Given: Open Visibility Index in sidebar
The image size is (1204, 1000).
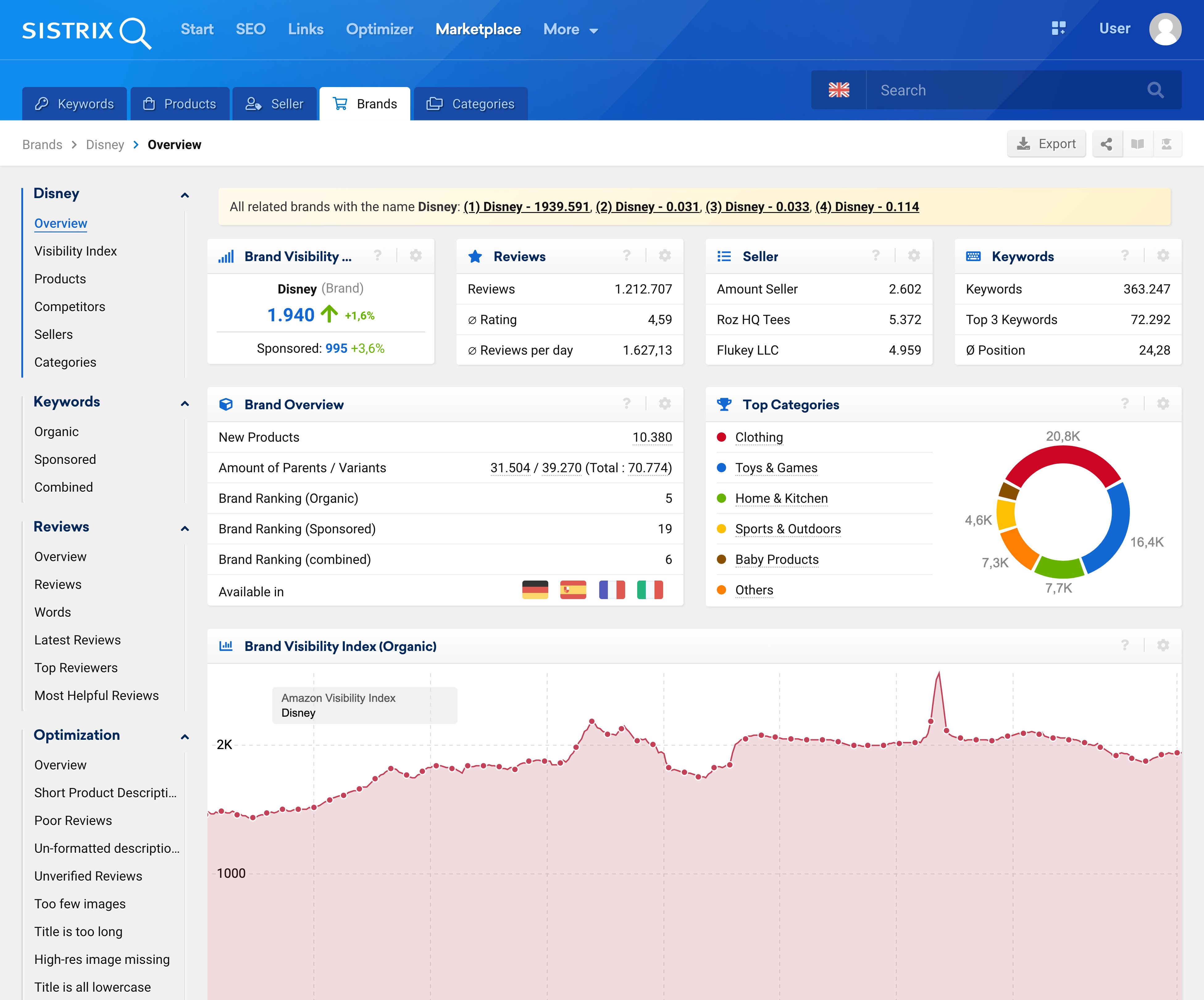Looking at the screenshot, I should 76,251.
